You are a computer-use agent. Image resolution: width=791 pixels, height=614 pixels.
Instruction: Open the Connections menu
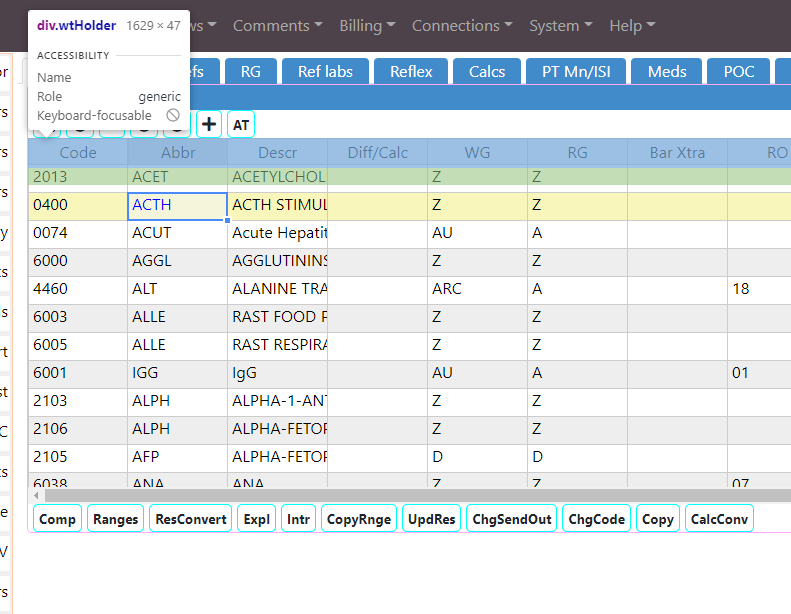click(x=462, y=26)
